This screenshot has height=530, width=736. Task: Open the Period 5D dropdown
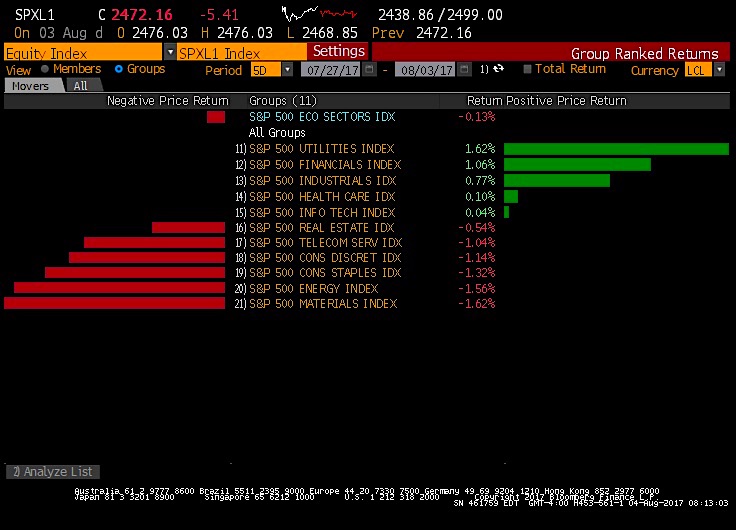click(x=287, y=69)
